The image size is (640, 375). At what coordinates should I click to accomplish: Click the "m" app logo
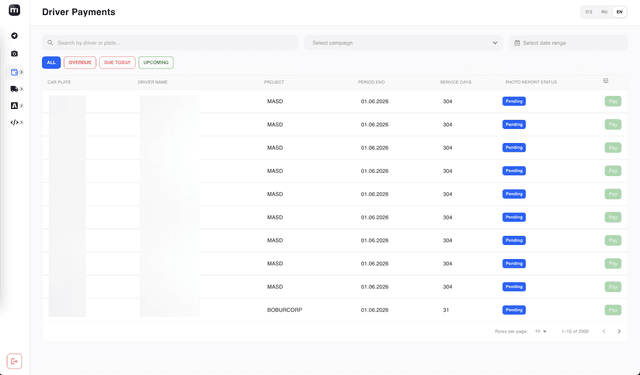14,10
